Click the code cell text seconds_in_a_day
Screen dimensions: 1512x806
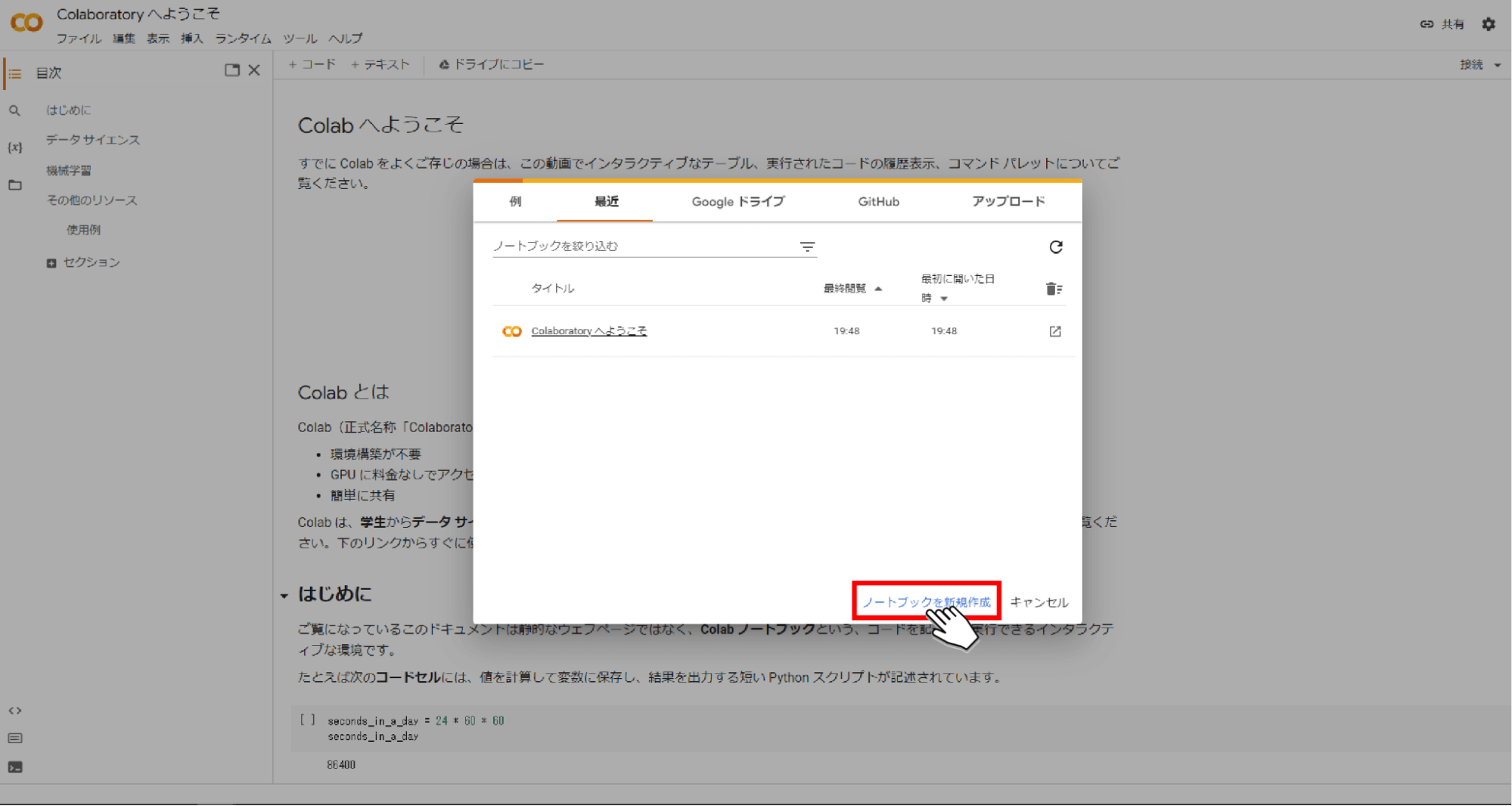coord(373,736)
